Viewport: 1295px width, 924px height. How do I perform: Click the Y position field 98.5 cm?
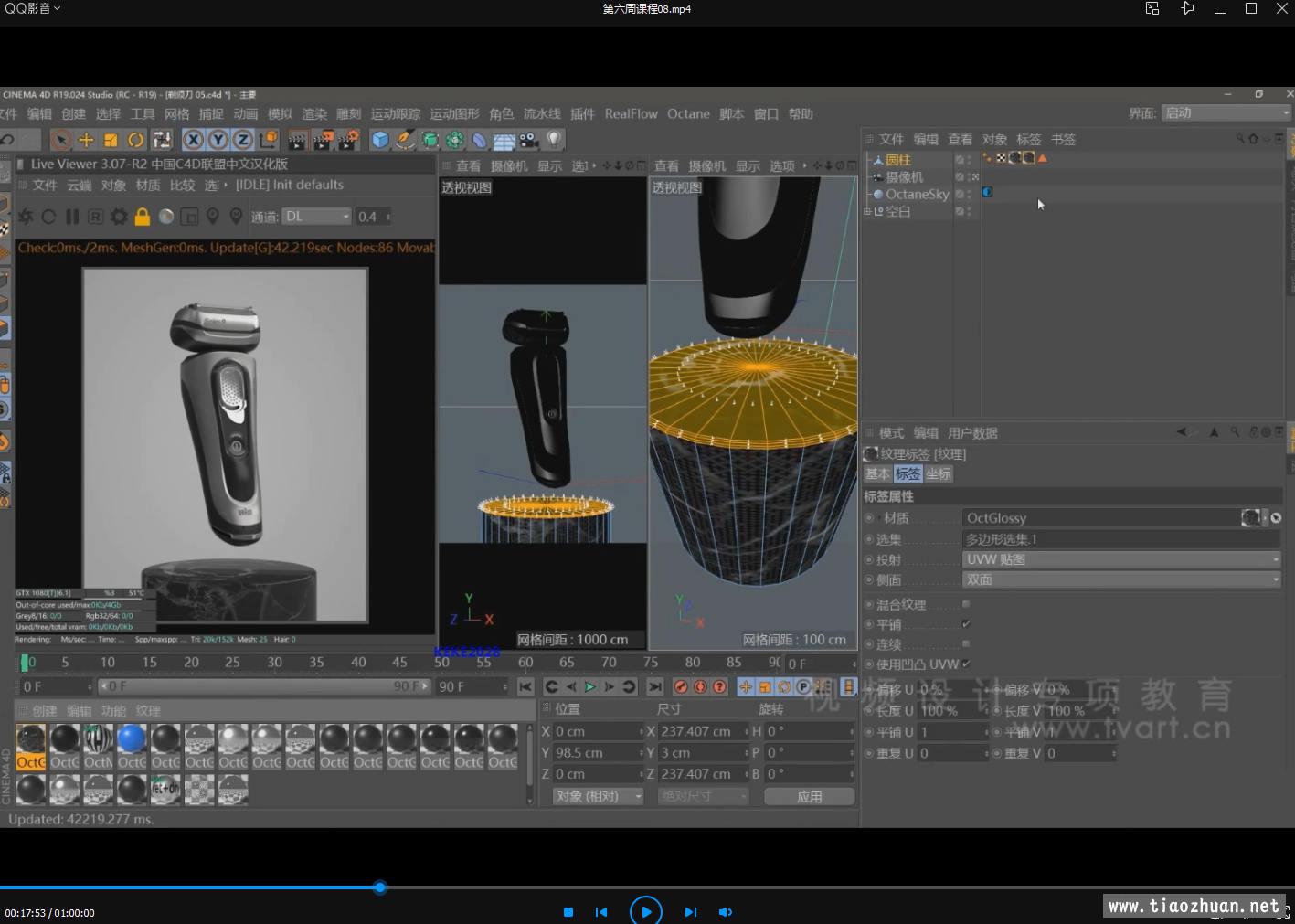click(598, 752)
